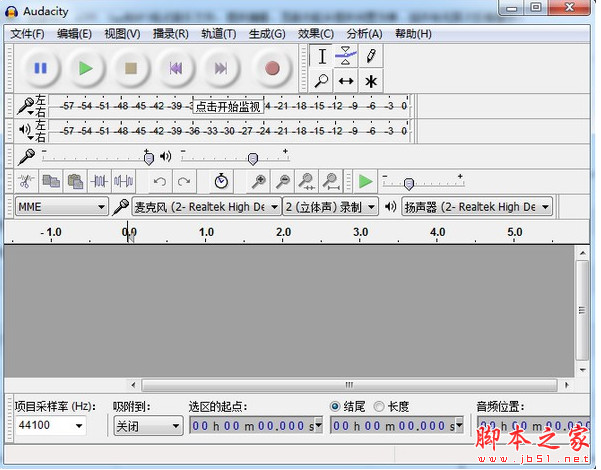Click the Fit Selection zoom icon

coord(307,181)
